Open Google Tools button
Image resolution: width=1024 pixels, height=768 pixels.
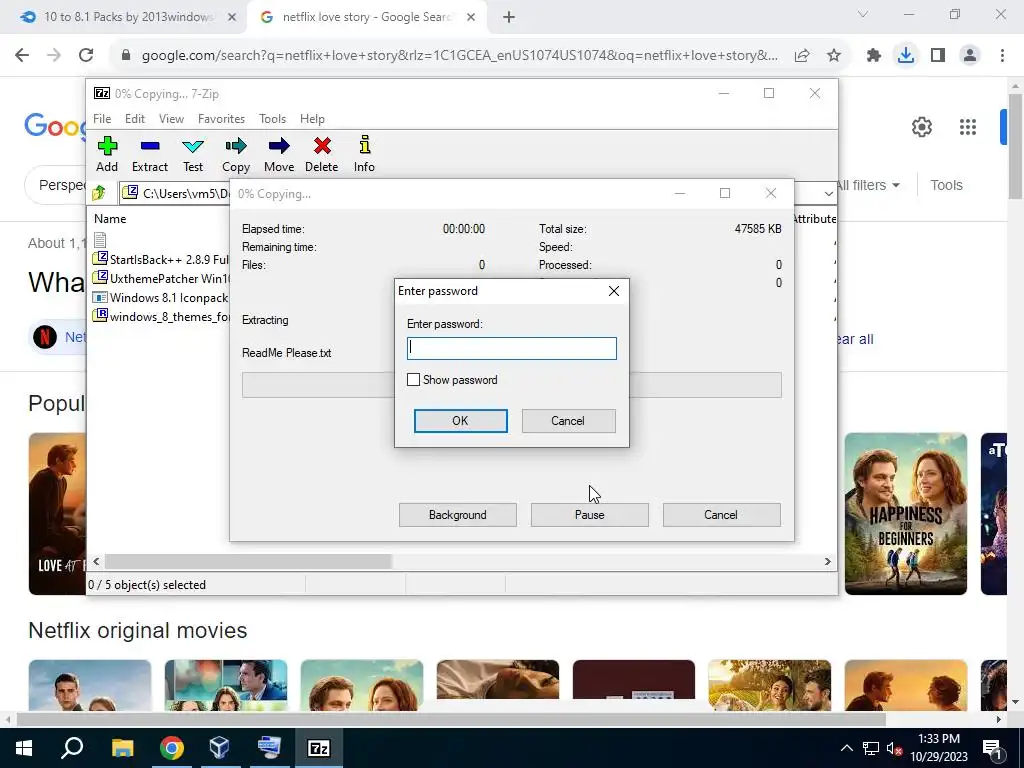946,185
